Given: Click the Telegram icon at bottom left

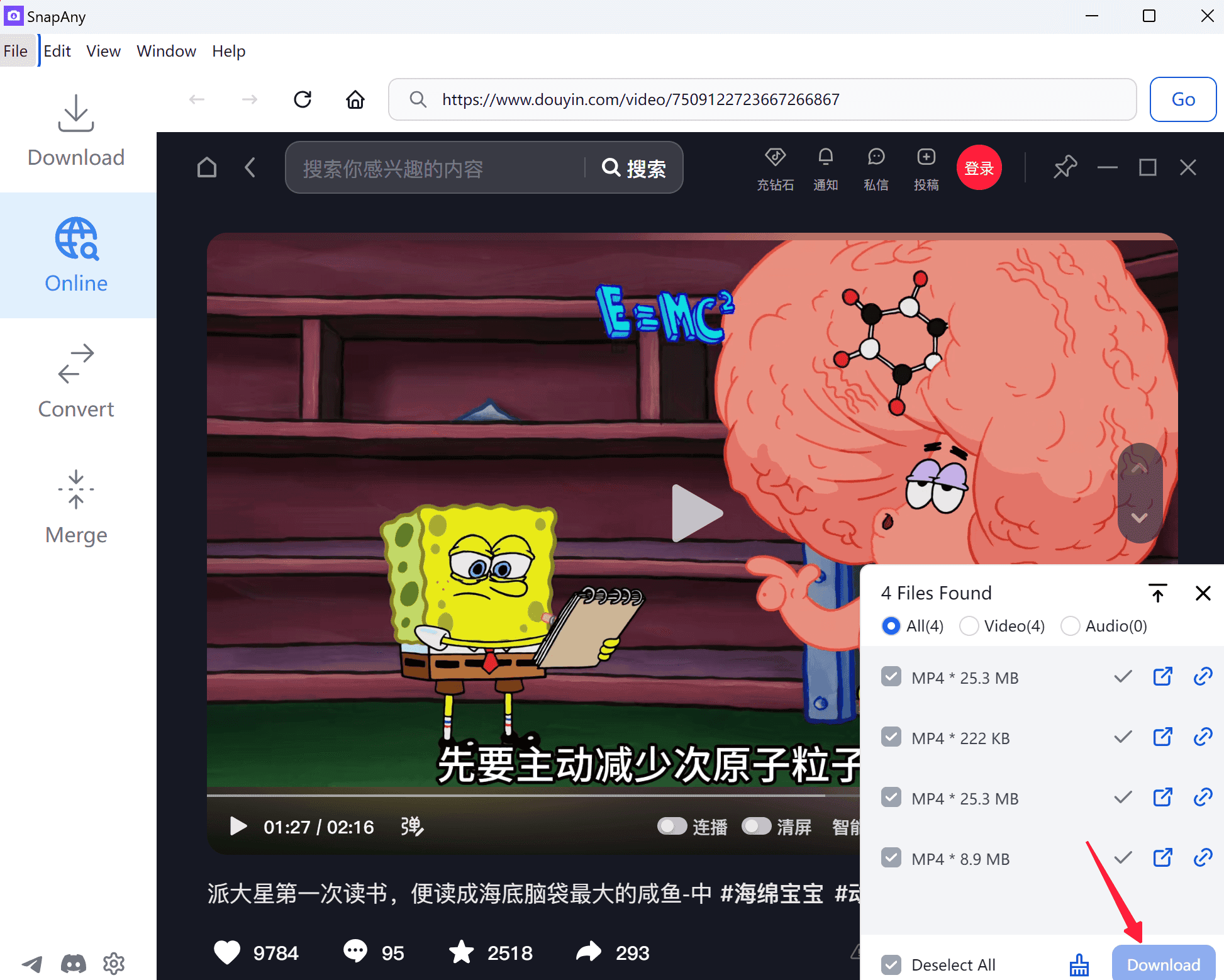Looking at the screenshot, I should (32, 964).
